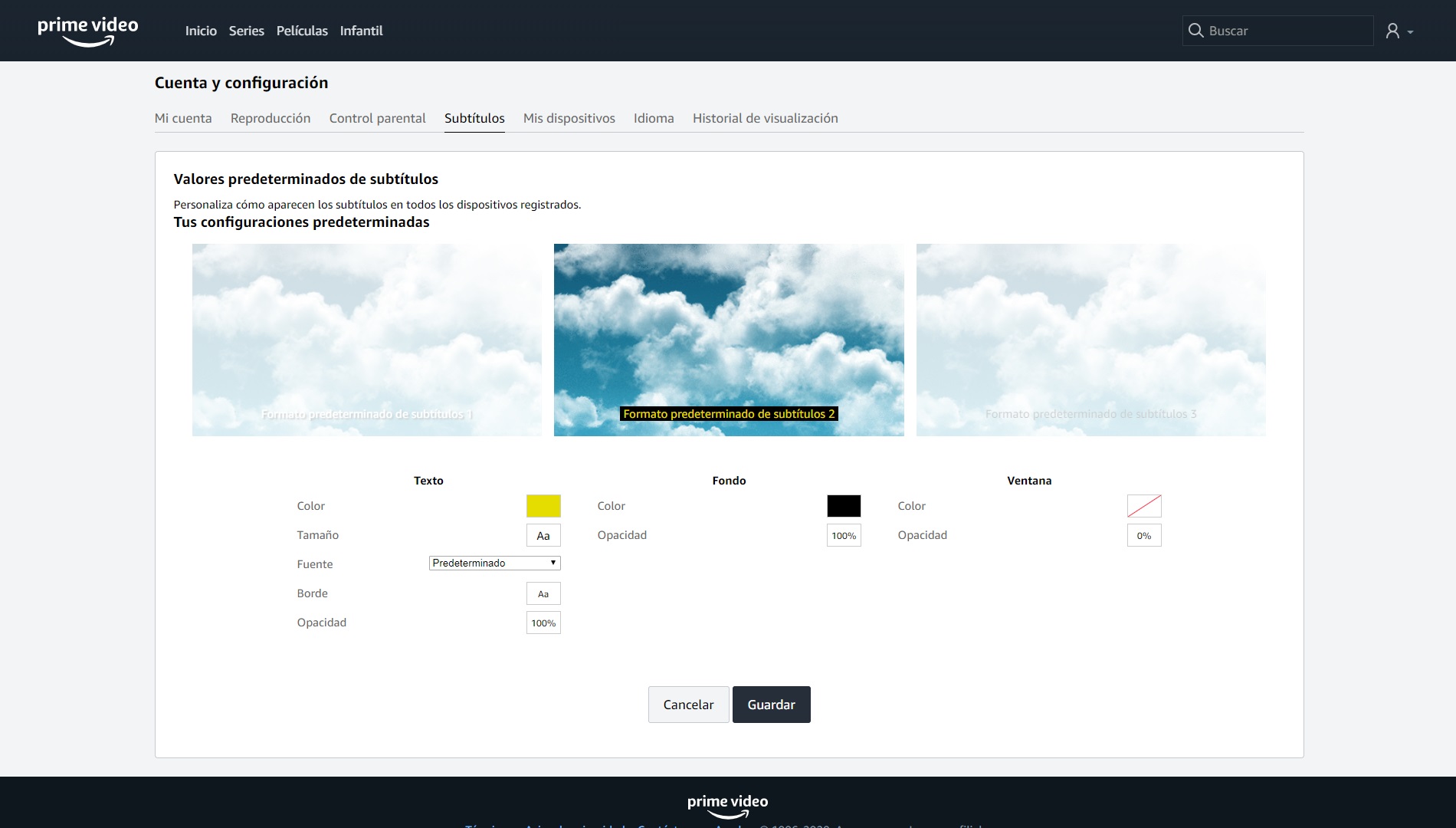This screenshot has height=828, width=1456.
Task: Click the search magnifier icon
Action: 1195,31
